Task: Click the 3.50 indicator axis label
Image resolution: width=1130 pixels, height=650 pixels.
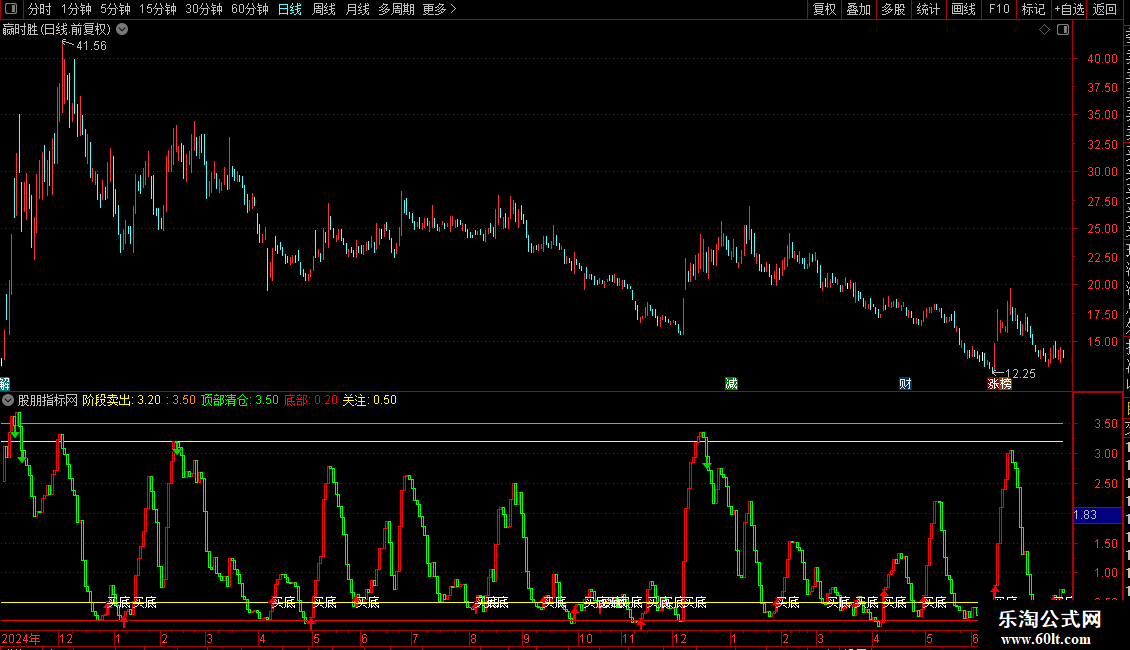Action: point(1106,424)
